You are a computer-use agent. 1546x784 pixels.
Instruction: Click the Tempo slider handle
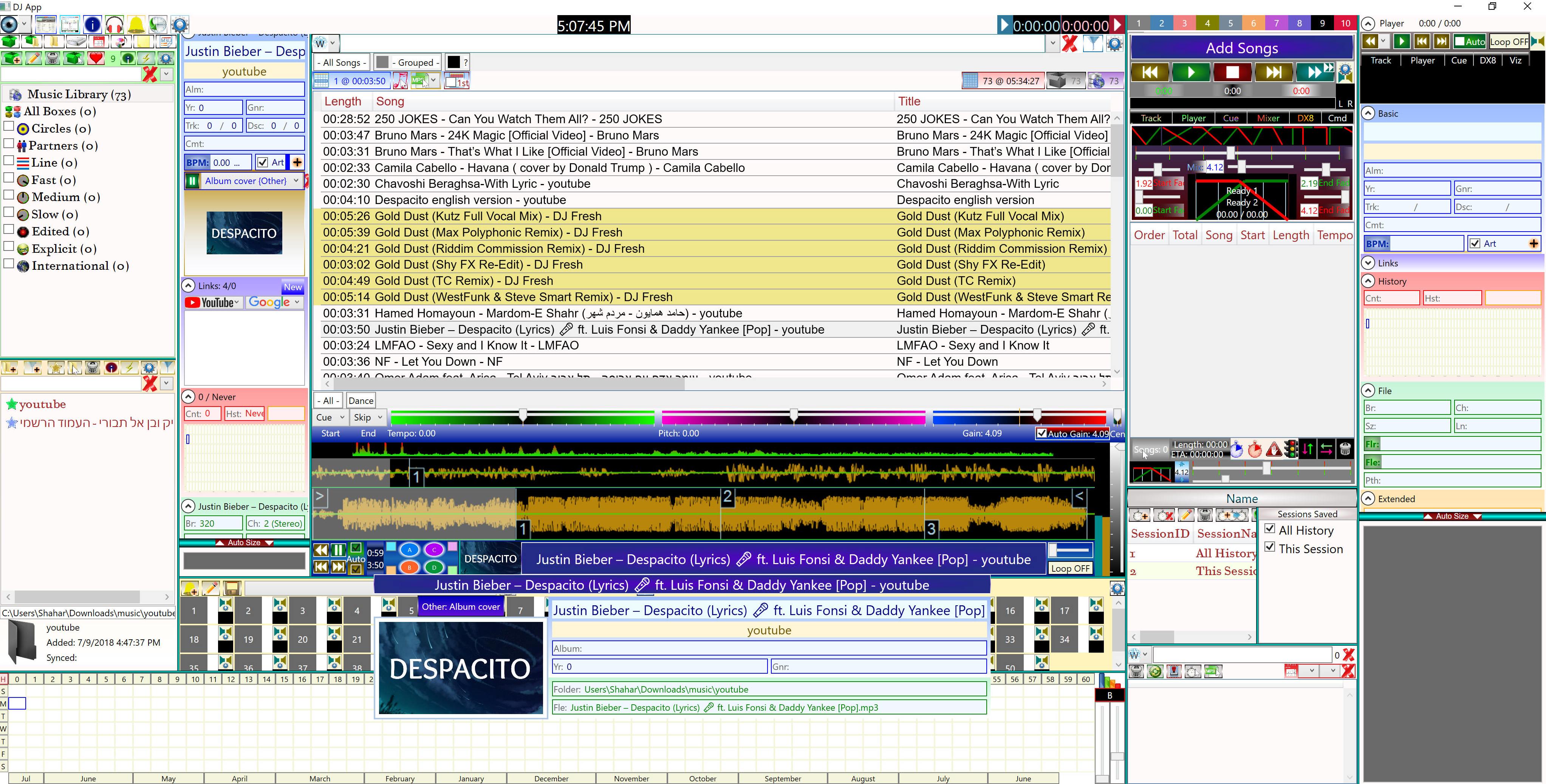pyautogui.click(x=523, y=415)
